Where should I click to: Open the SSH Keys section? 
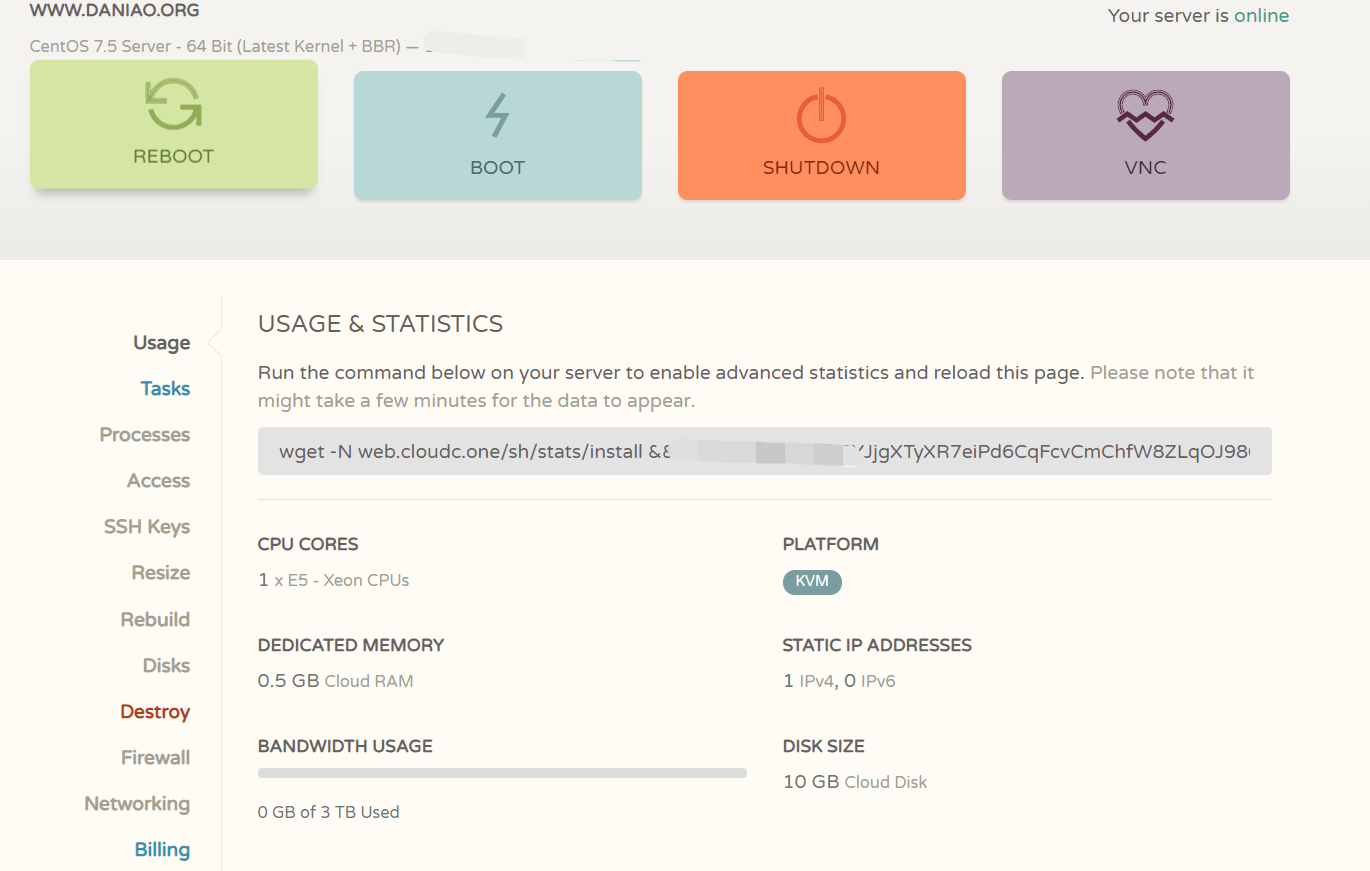coord(147,527)
